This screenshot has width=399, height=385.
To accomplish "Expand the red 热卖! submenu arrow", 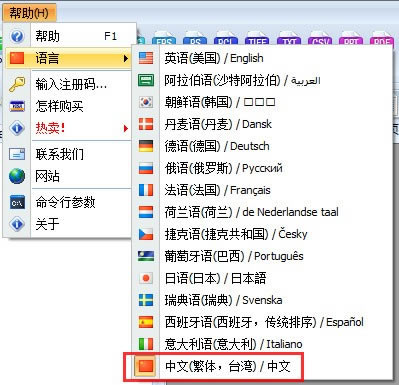I will (125, 128).
